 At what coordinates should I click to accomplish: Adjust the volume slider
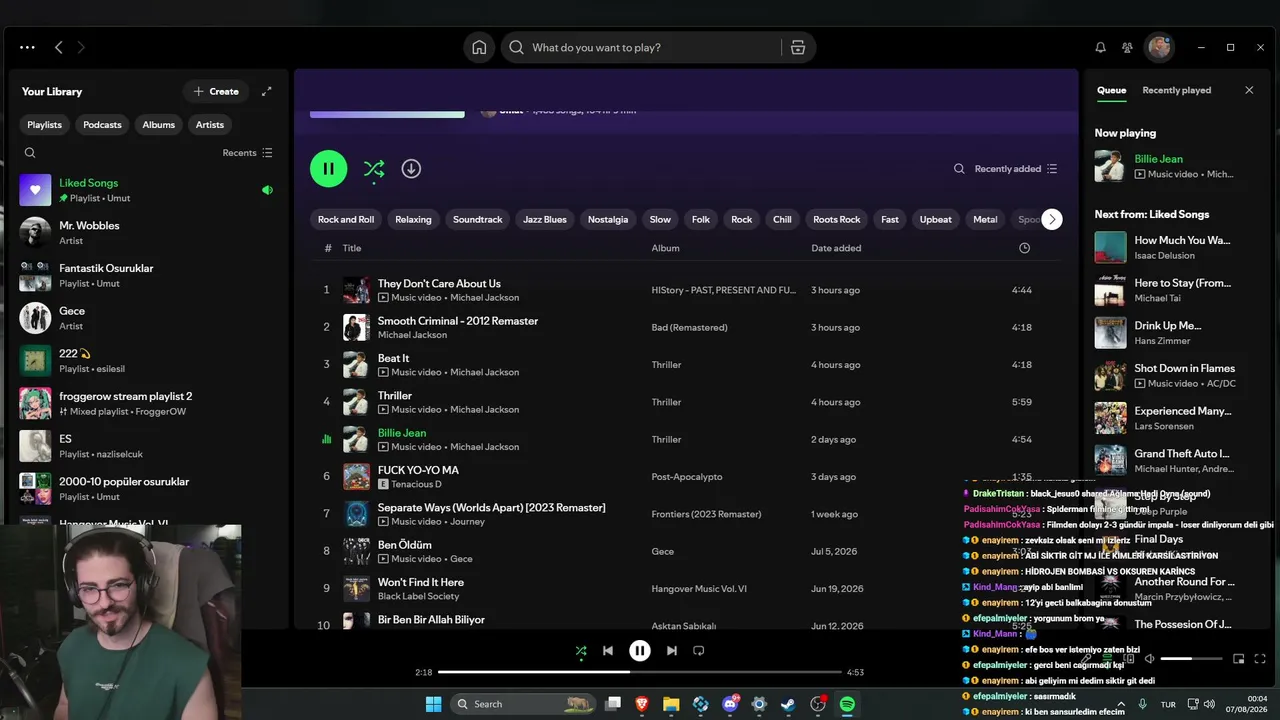[1191, 659]
